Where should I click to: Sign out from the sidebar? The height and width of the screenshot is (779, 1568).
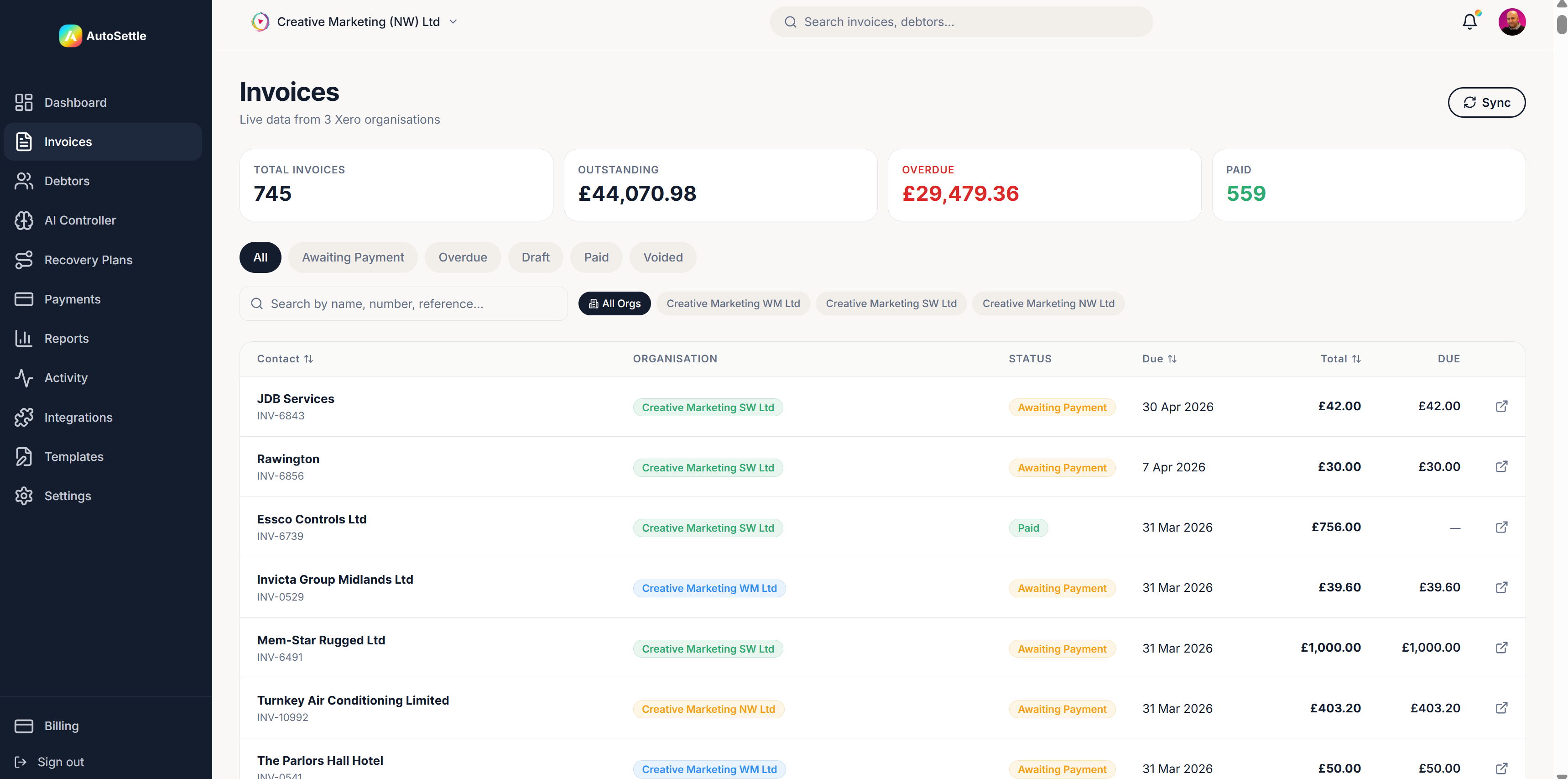click(x=60, y=762)
